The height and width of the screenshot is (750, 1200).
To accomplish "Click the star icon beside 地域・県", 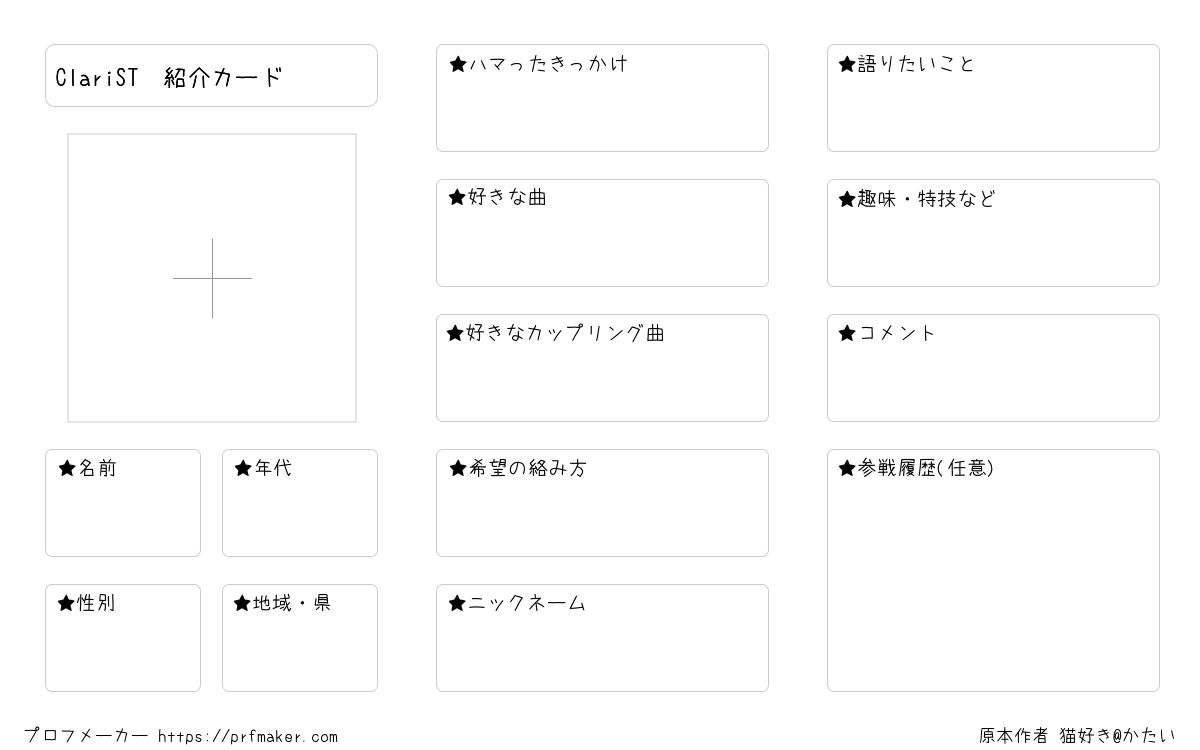I will 242,603.
